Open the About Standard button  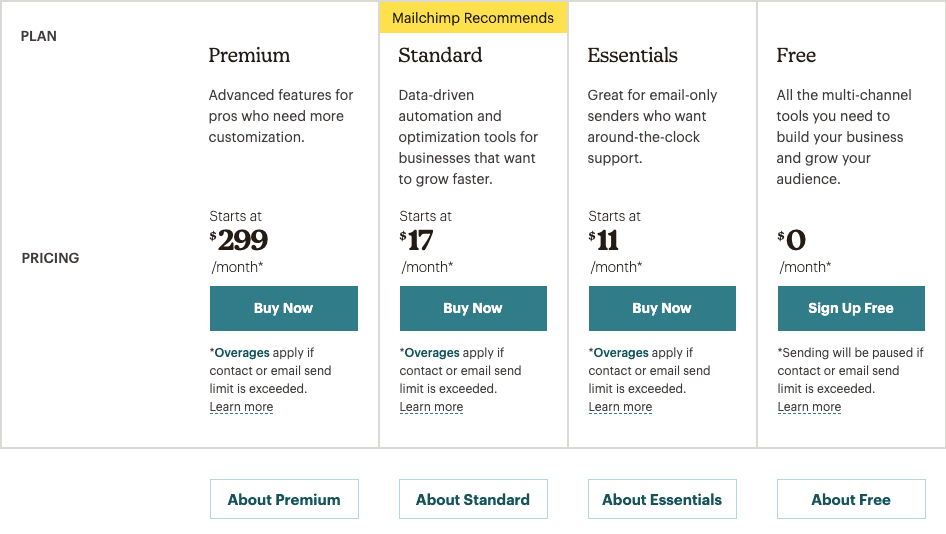pyautogui.click(x=473, y=499)
